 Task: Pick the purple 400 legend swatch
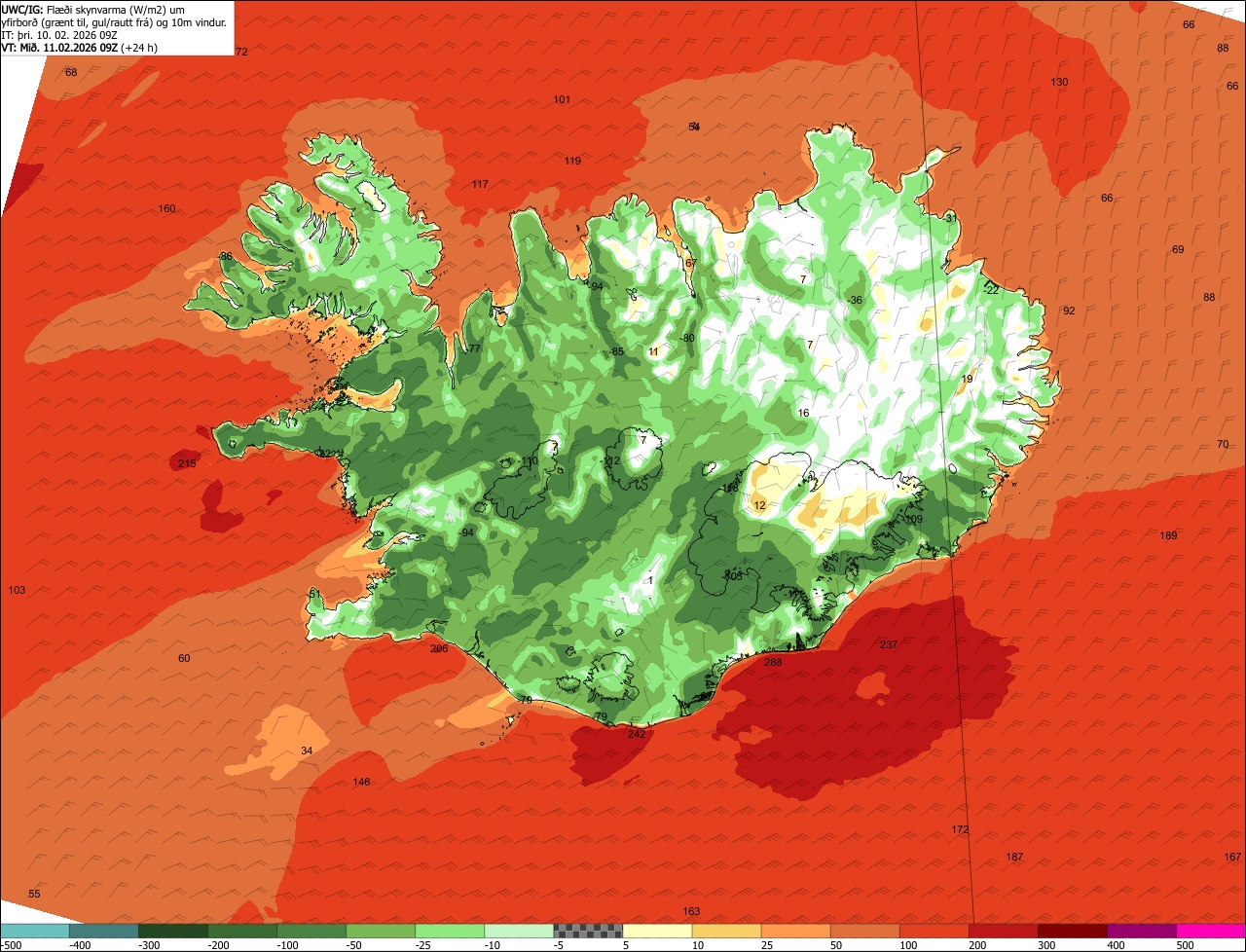(1141, 931)
